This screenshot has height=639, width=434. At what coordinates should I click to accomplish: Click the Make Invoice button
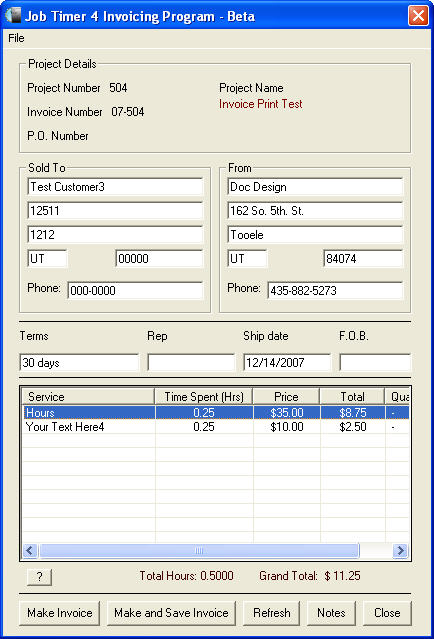click(59, 613)
